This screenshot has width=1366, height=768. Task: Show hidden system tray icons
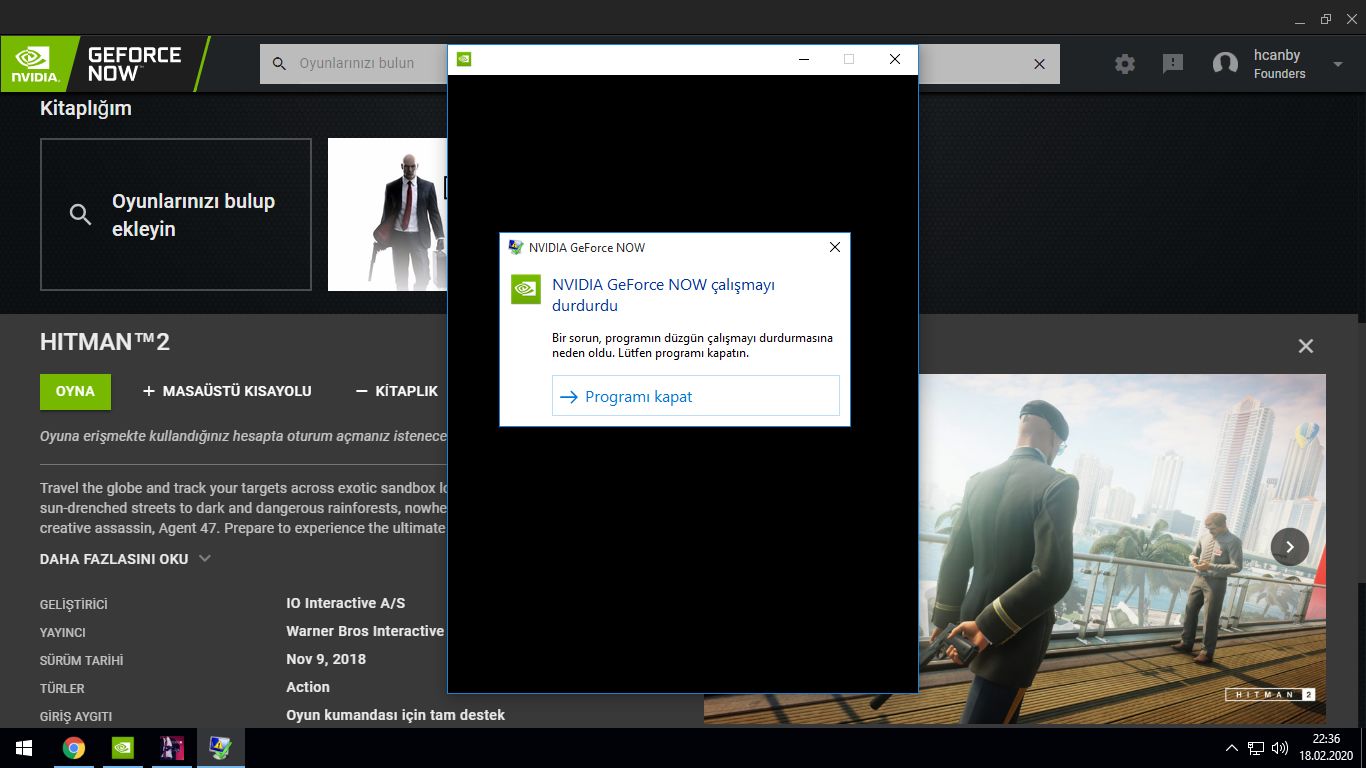click(1234, 748)
